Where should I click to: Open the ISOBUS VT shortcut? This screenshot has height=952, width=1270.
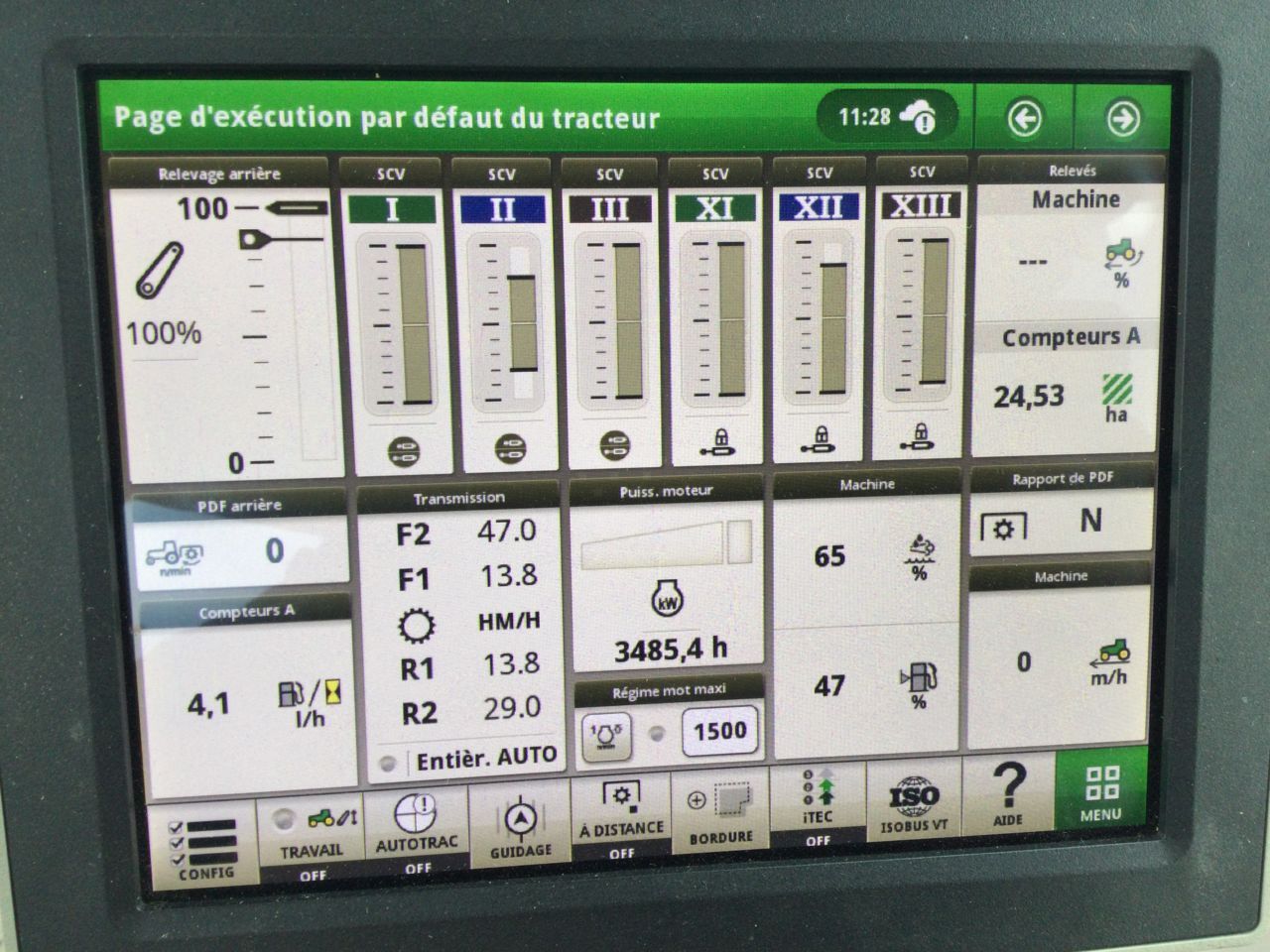click(x=913, y=803)
